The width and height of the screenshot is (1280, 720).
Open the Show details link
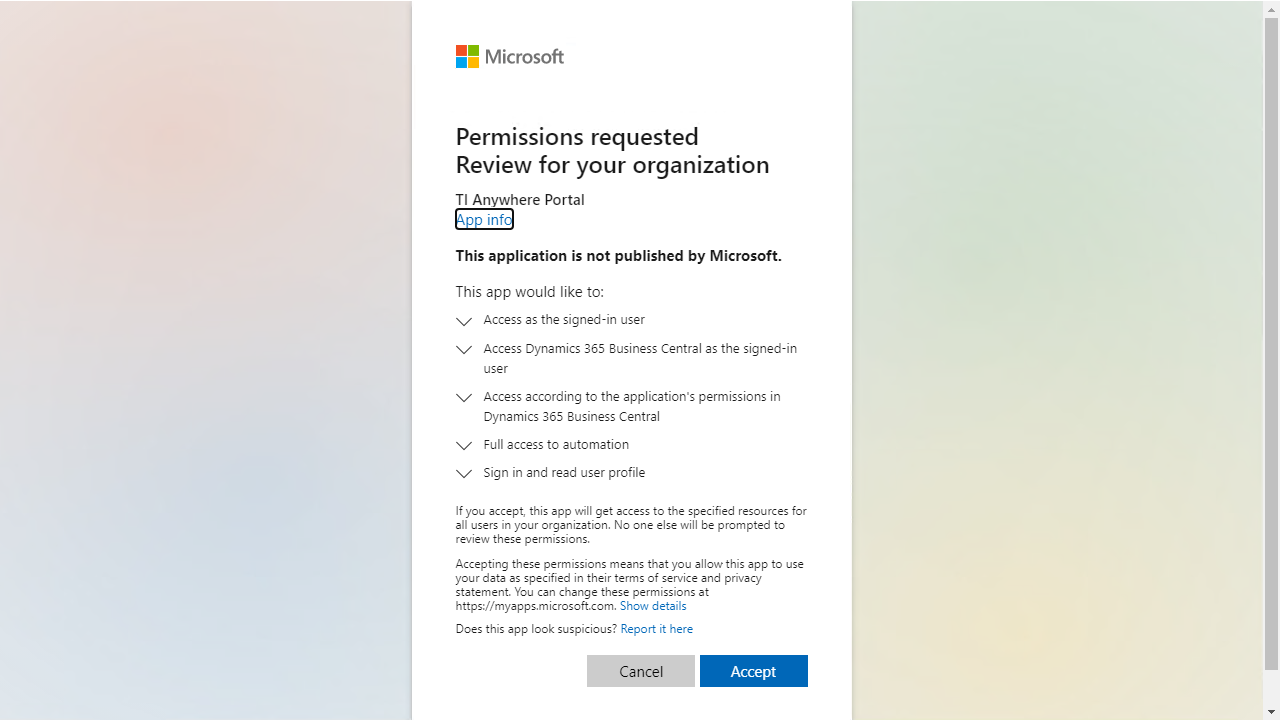(x=653, y=606)
